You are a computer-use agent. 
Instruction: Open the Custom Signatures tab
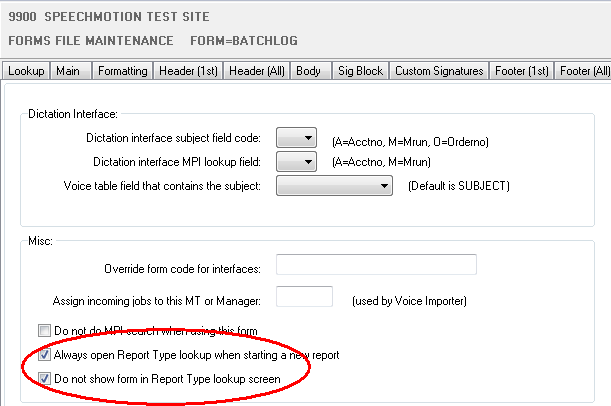[x=438, y=71]
